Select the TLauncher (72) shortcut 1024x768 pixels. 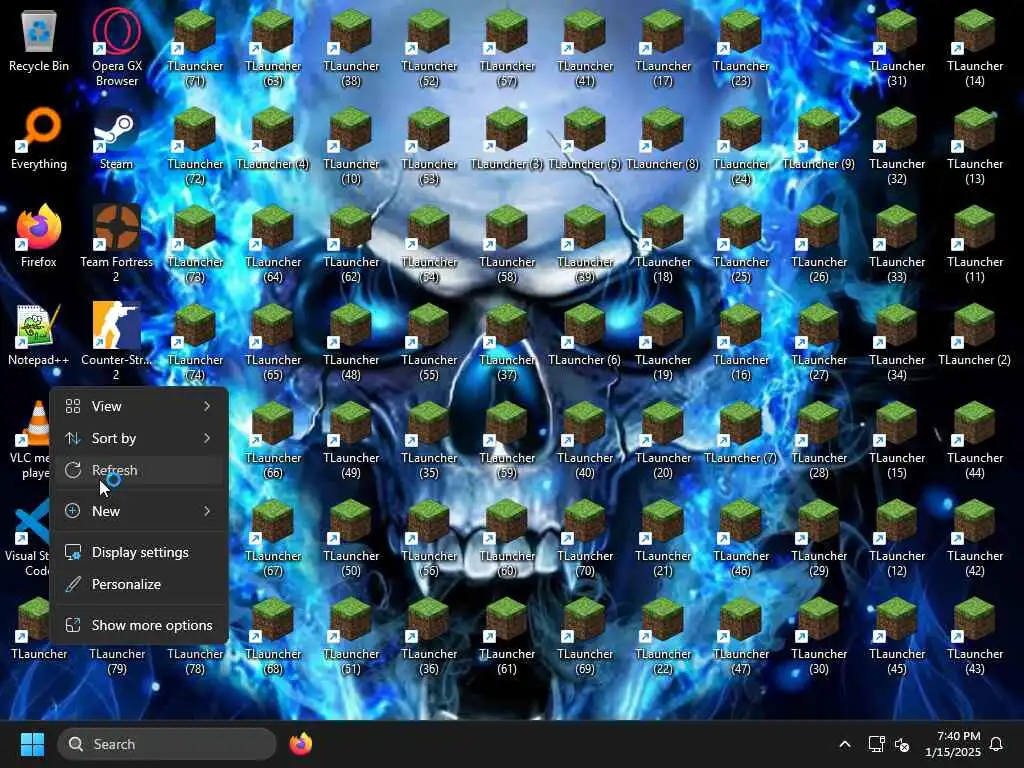(195, 146)
